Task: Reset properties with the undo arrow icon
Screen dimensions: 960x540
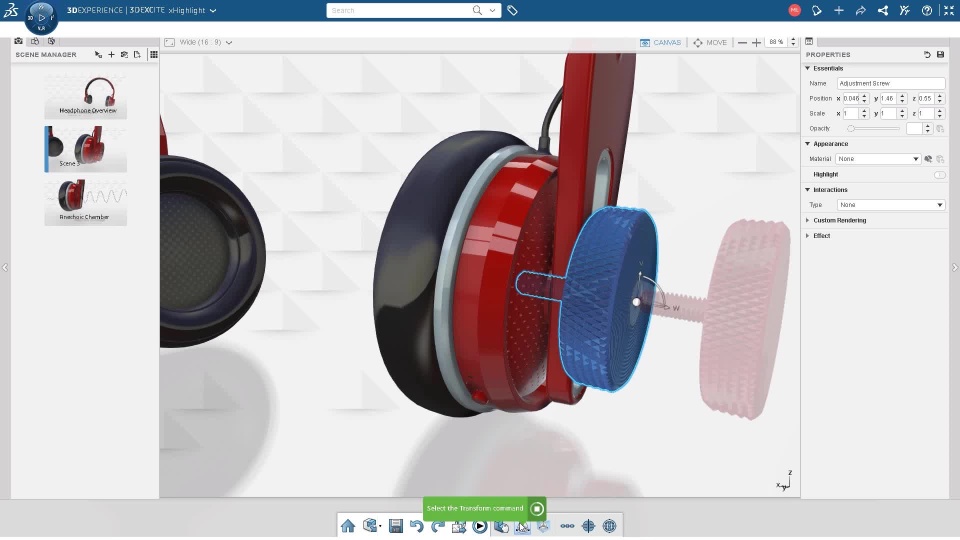Action: (x=927, y=54)
